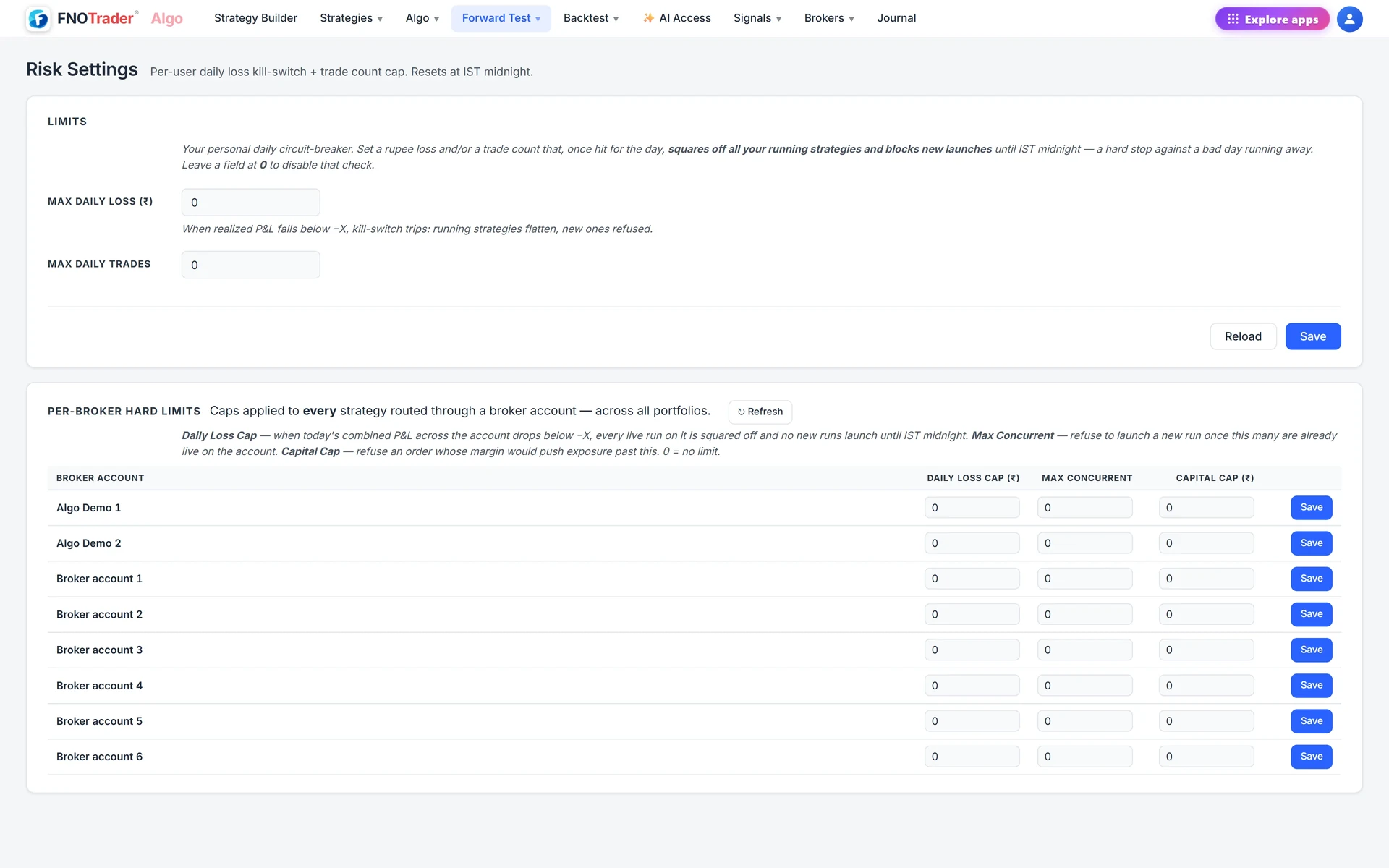Viewport: 1389px width, 868px height.
Task: Click Capital Cap field for Algo Demo 1
Action: pos(1206,508)
